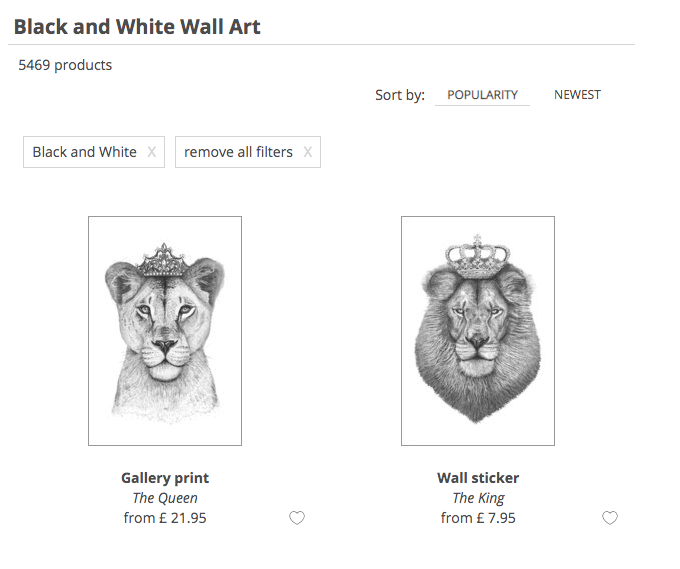Favorite The Queen gallery print heart icon
The height and width of the screenshot is (569, 680).
click(x=297, y=518)
